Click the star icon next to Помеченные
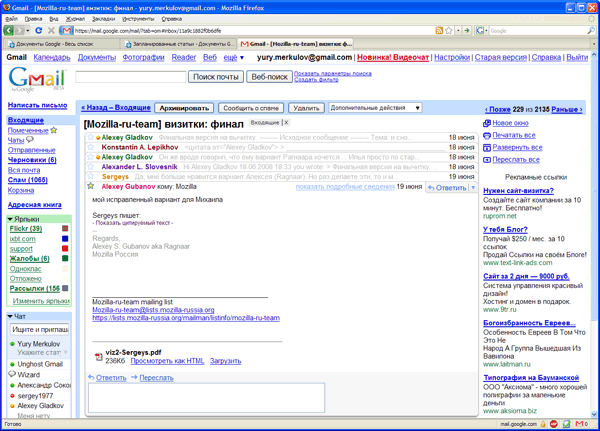The height and width of the screenshot is (431, 600). pyautogui.click(x=54, y=130)
